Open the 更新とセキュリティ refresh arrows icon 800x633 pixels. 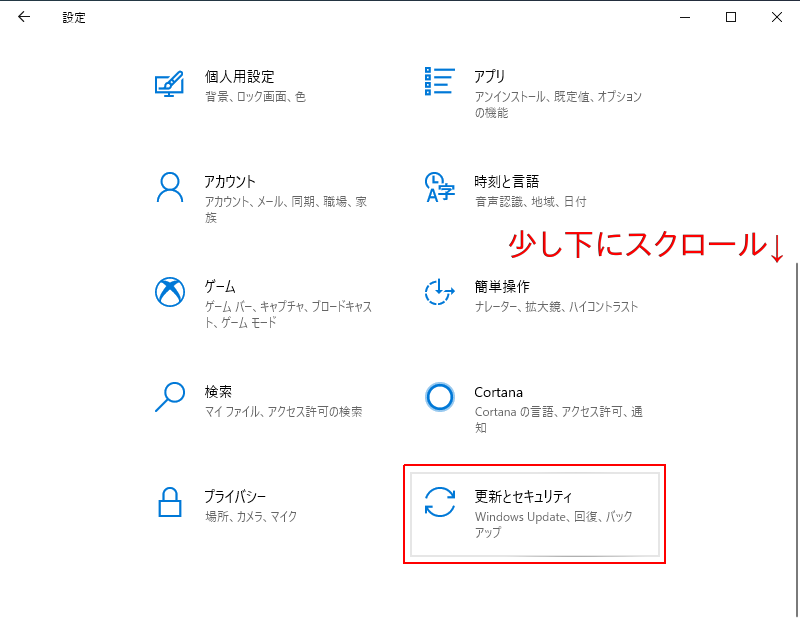click(x=440, y=502)
